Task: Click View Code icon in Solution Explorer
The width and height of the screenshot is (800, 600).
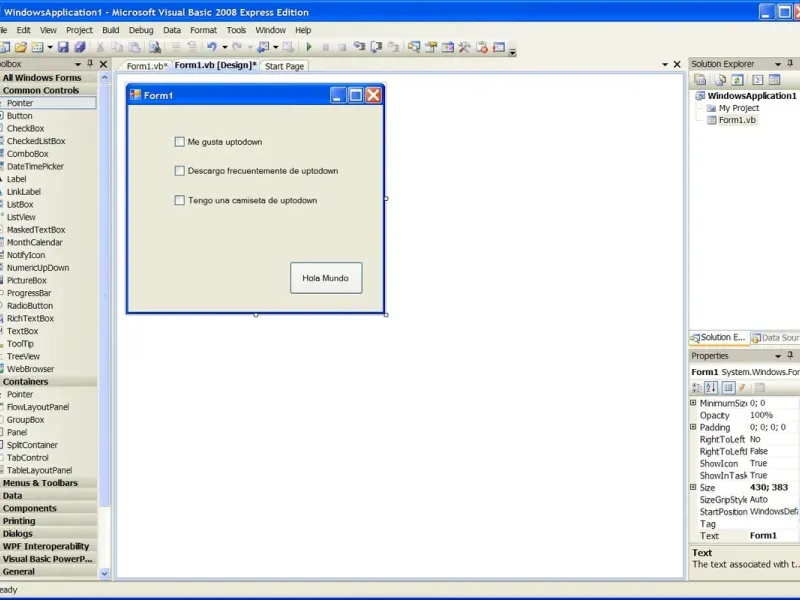Action: 758,80
